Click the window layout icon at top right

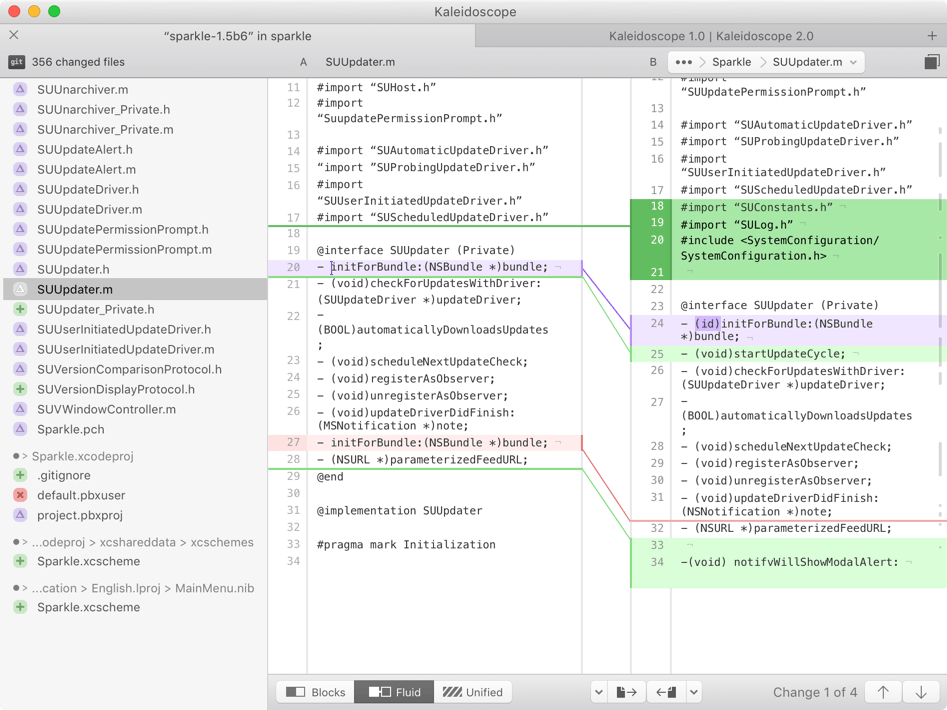tap(931, 62)
